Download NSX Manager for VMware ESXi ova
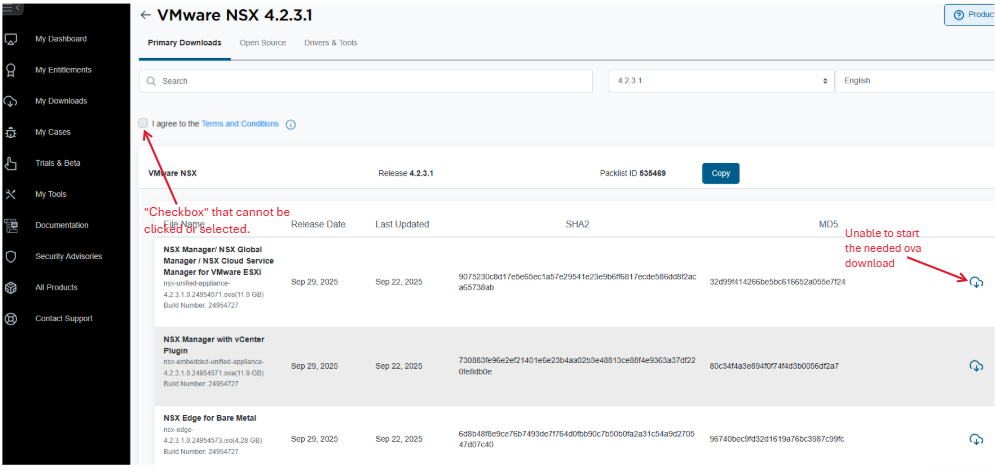Image resolution: width=995 pixels, height=470 pixels. pos(976,282)
